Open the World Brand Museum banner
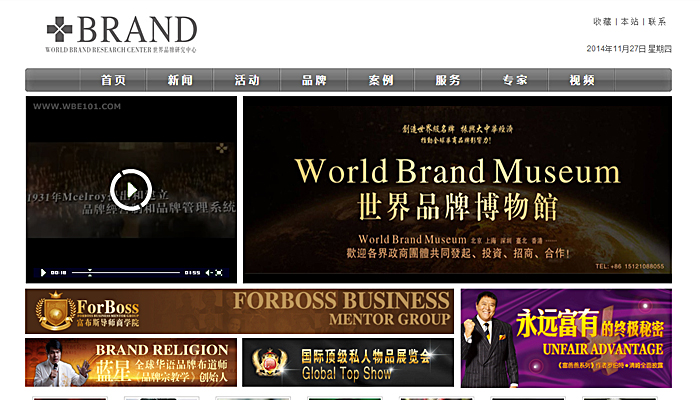 [x=457, y=189]
